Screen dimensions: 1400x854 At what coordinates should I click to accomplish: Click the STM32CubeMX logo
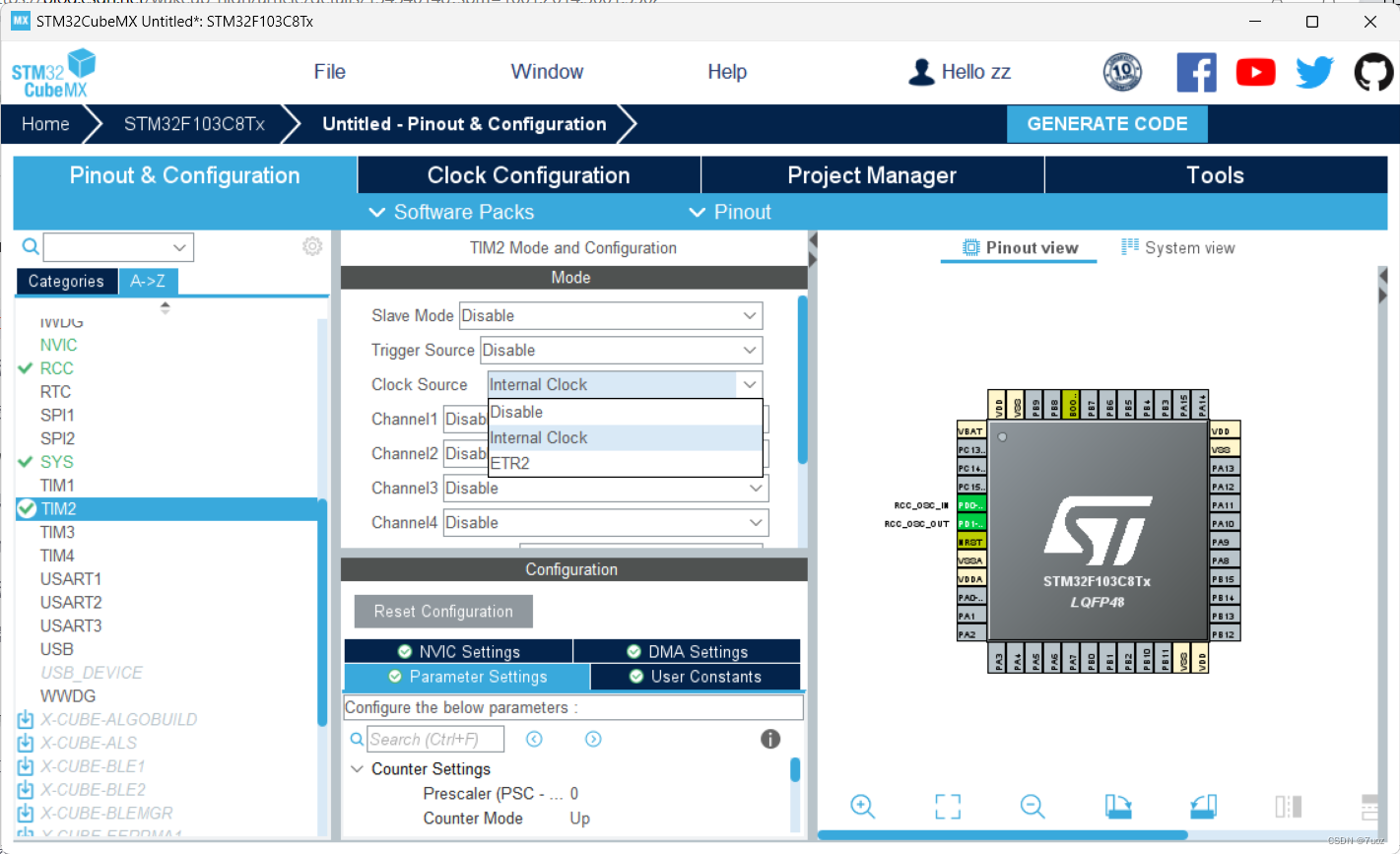click(x=54, y=73)
